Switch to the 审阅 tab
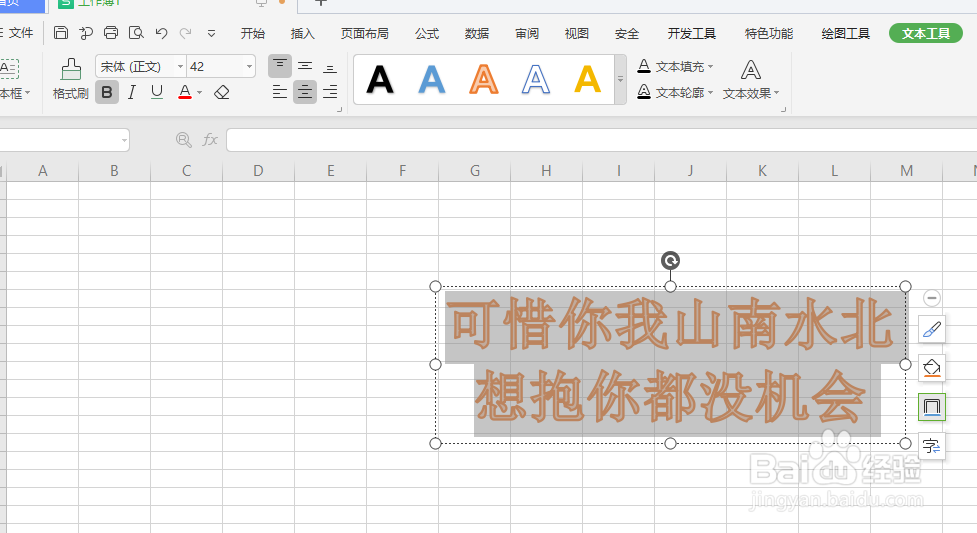 [527, 34]
